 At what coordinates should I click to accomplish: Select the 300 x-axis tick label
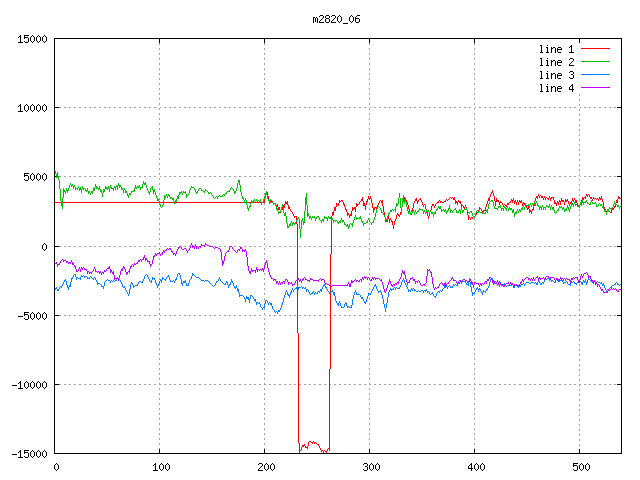370,467
